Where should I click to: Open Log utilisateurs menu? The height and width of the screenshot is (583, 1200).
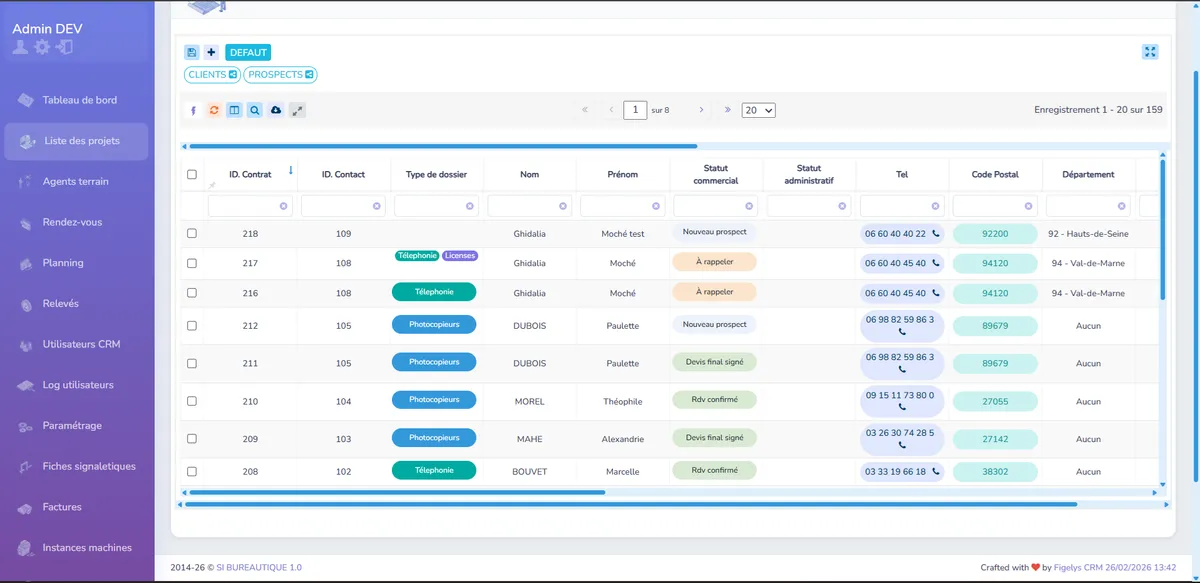click(x=77, y=385)
